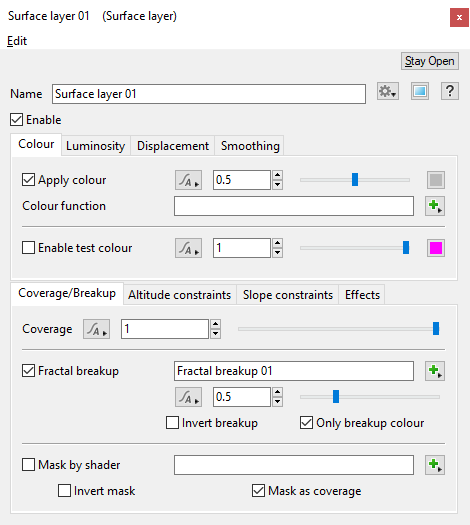The image size is (470, 525).
Task: Click green plus for Colour function
Action: (435, 206)
